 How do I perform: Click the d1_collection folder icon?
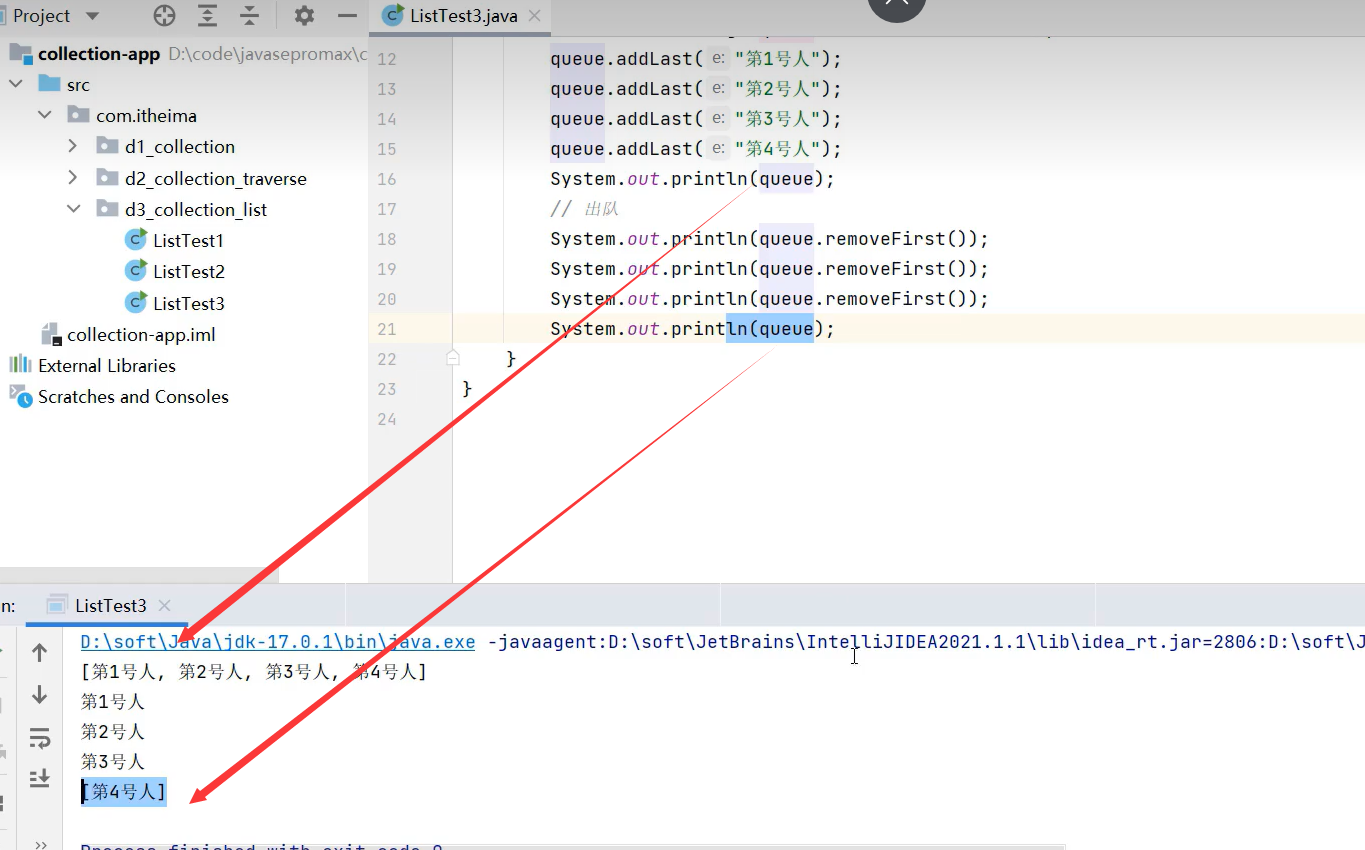coord(107,146)
